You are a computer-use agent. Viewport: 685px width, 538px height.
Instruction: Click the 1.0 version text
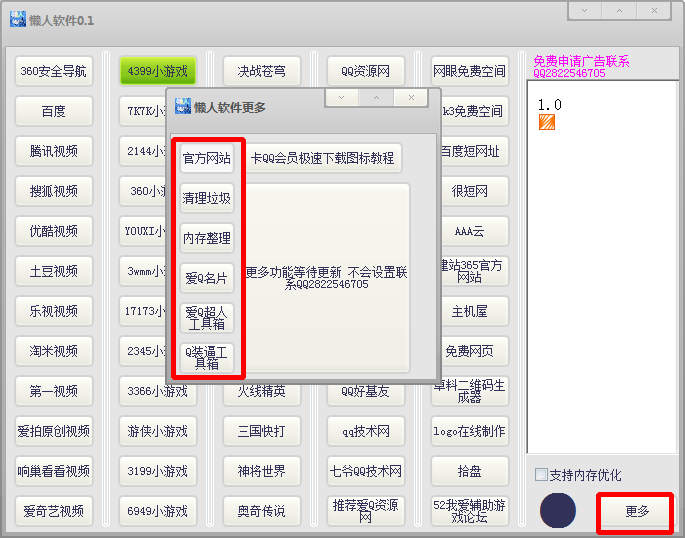(x=549, y=105)
